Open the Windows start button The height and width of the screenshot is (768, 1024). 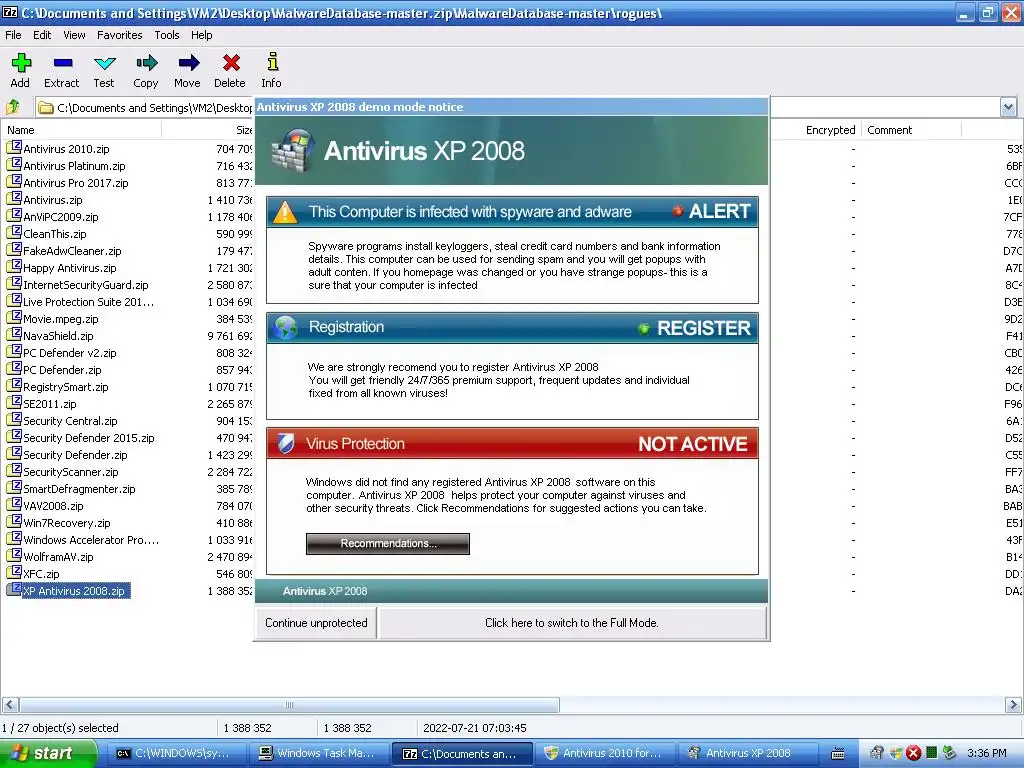[x=48, y=753]
